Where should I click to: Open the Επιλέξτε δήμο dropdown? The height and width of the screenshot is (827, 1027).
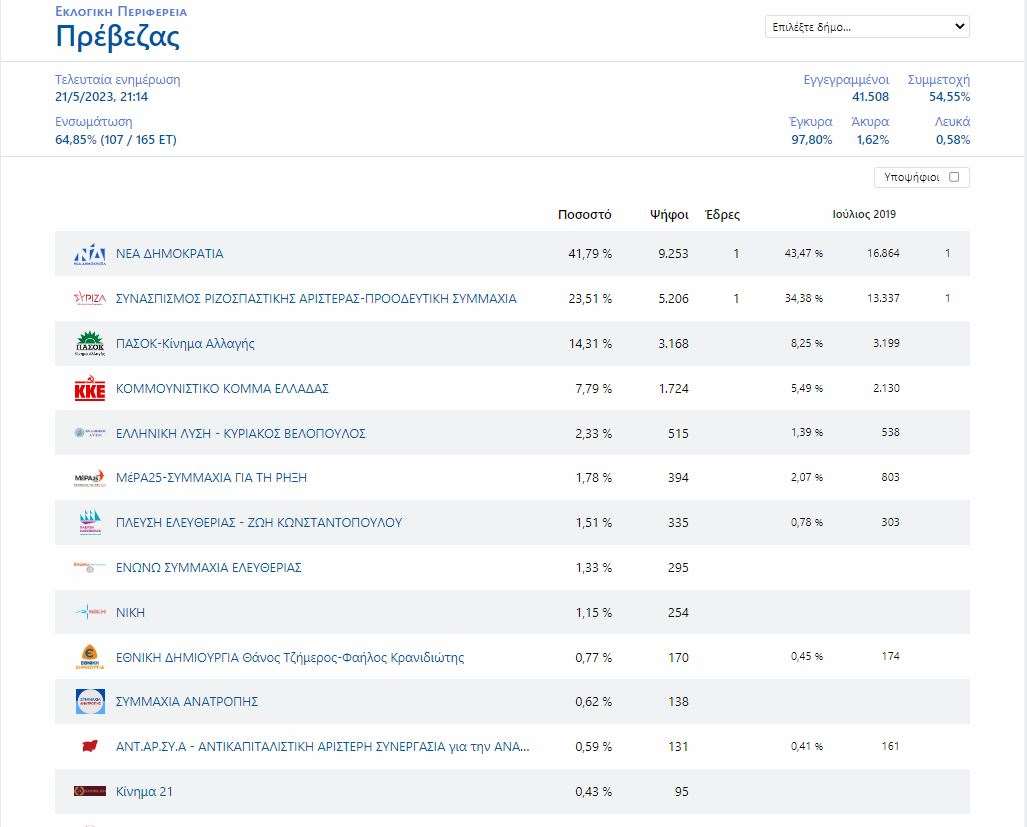click(867, 27)
